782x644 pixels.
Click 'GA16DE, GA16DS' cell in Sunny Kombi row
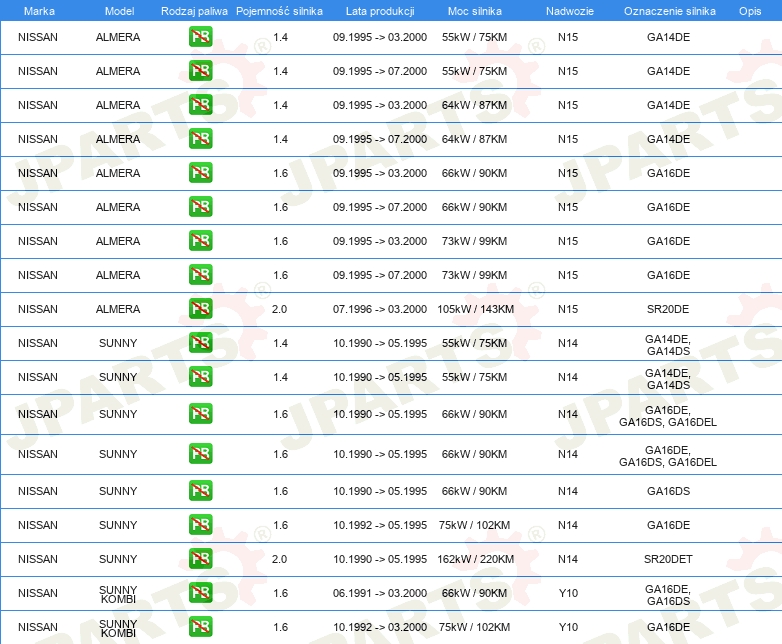click(668, 595)
